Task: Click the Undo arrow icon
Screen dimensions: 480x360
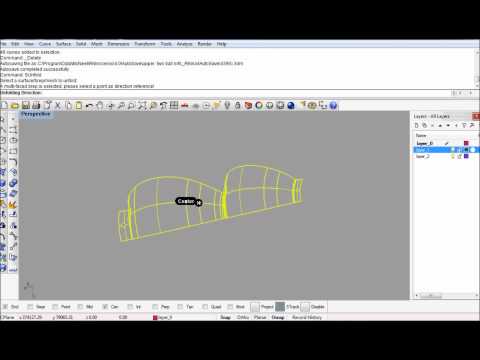Action: click(89, 106)
